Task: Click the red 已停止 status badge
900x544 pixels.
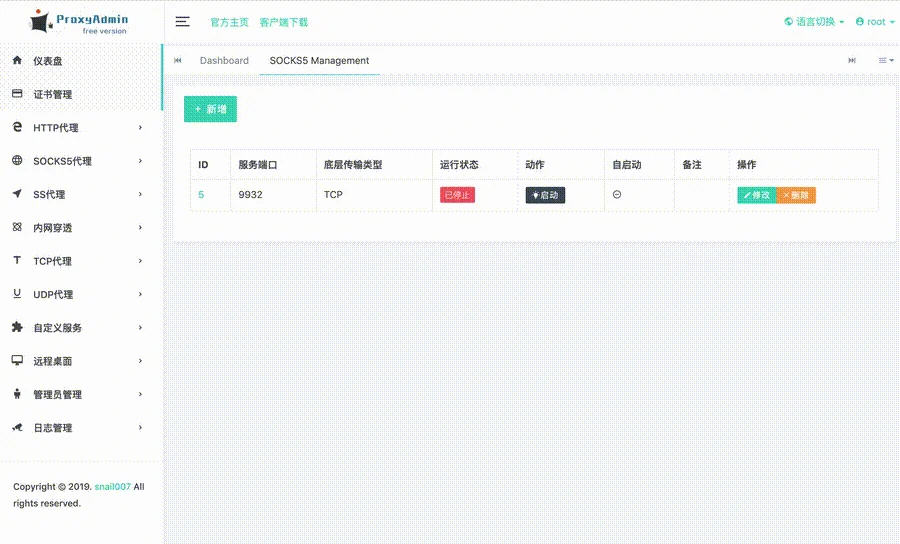Action: click(457, 195)
